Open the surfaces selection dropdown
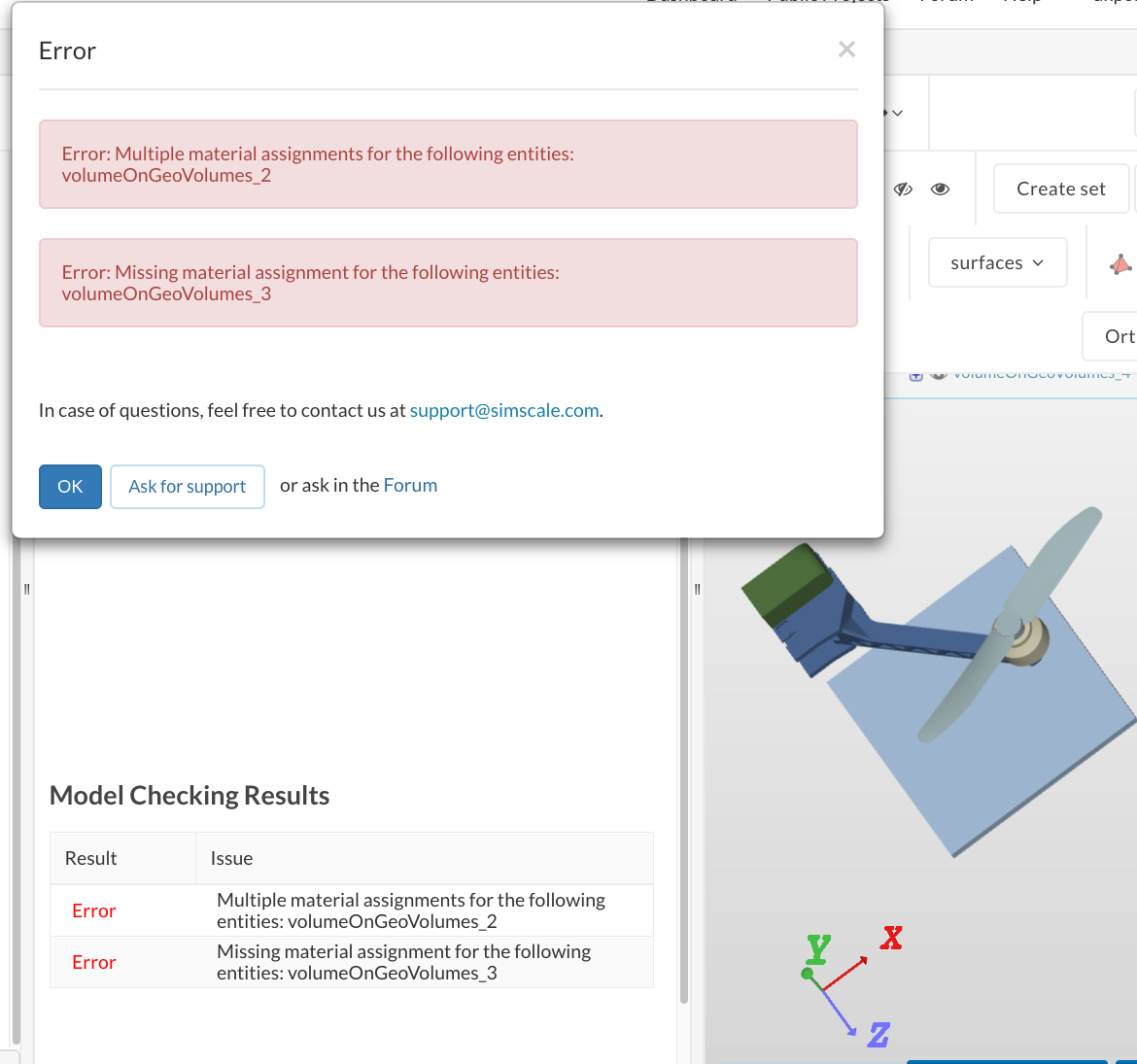This screenshot has height=1064, width=1137. point(997,262)
